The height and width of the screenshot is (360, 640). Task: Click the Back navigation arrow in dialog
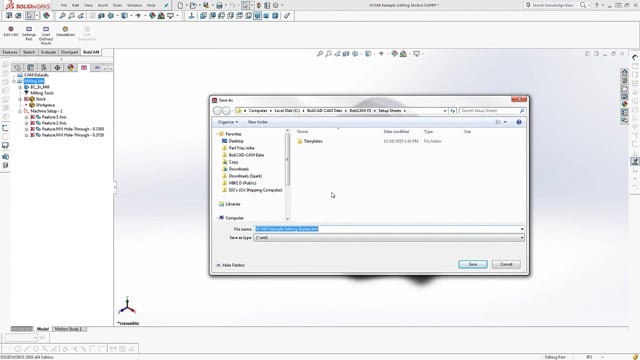coord(217,111)
